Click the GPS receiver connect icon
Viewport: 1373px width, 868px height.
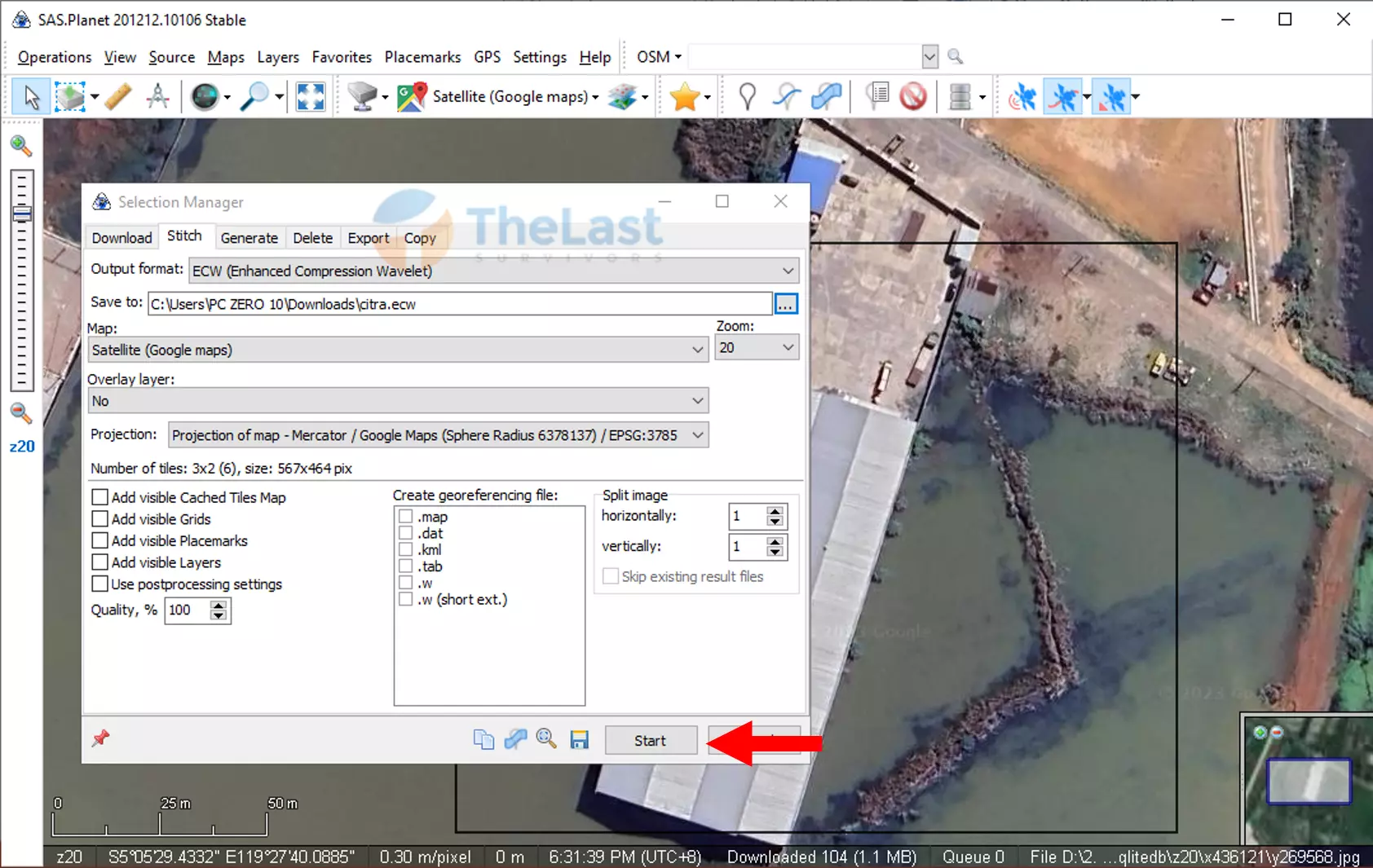pos(1022,97)
